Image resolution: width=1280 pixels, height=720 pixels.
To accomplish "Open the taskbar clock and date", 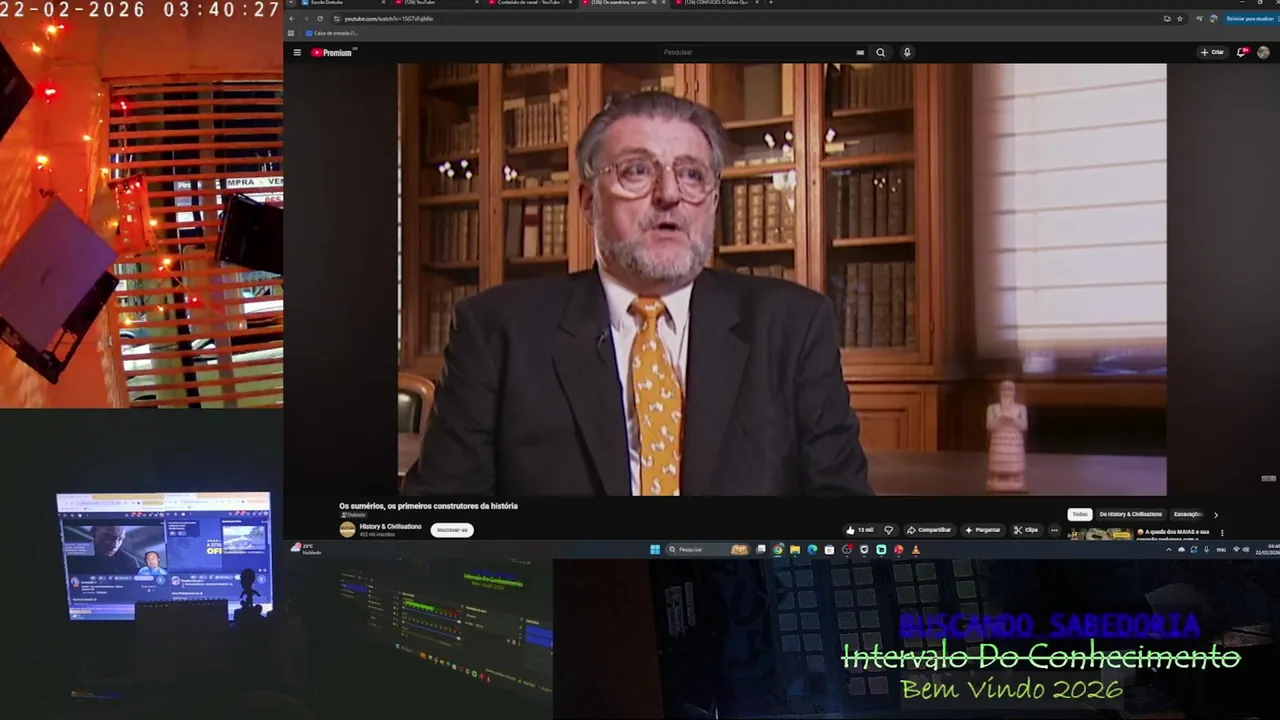I will coord(1268,549).
